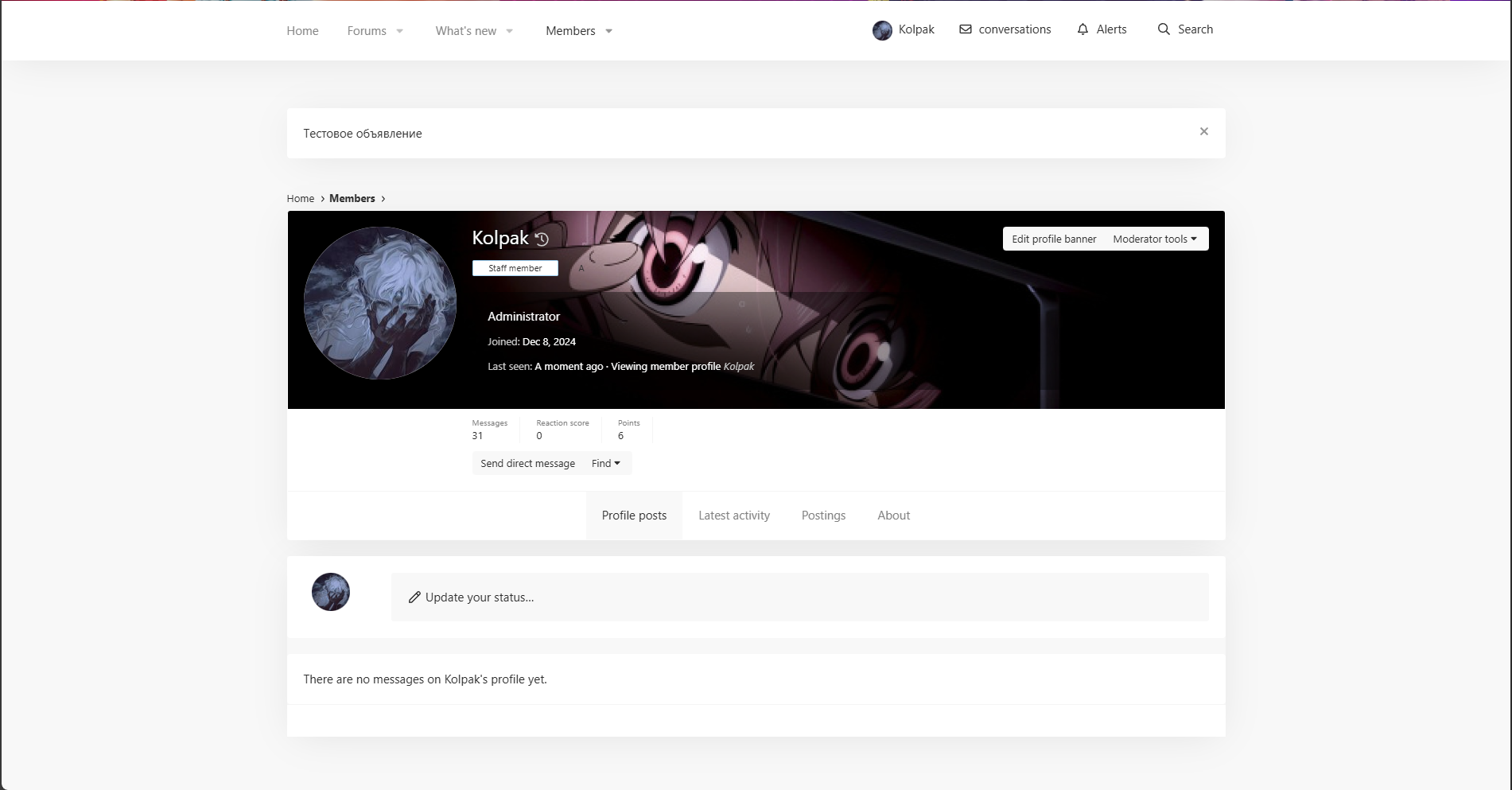Open the Kolpak account link in the header
This screenshot has width=1512, height=790.
pyautogui.click(x=916, y=29)
